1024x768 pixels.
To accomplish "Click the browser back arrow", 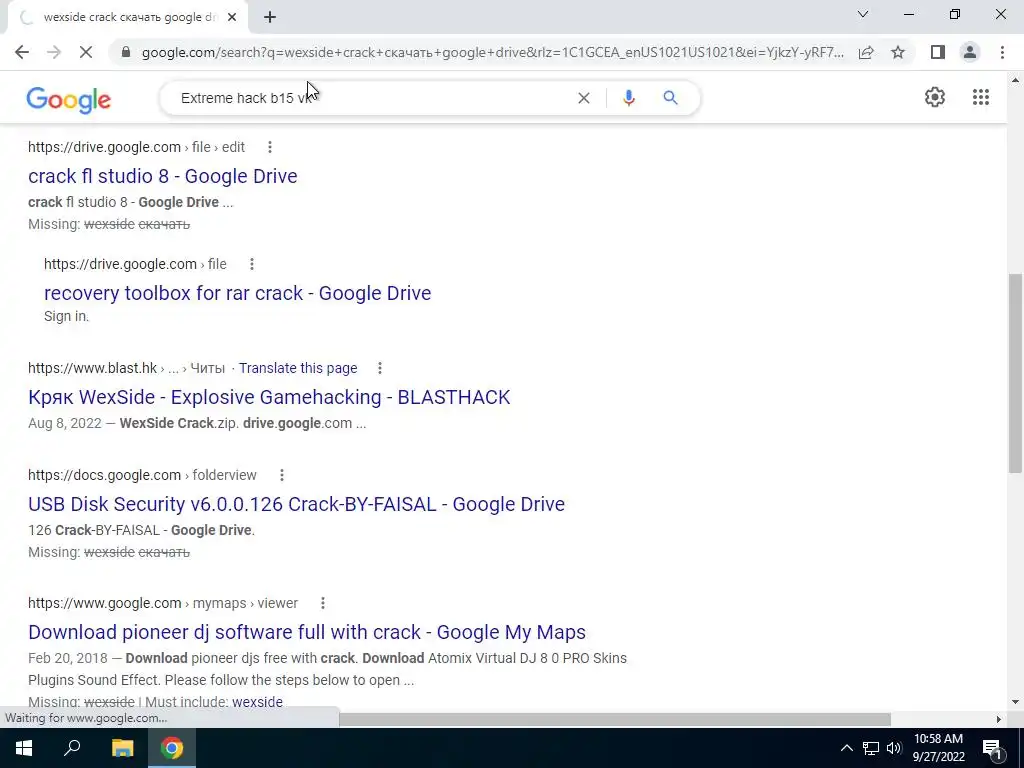I will point(22,52).
